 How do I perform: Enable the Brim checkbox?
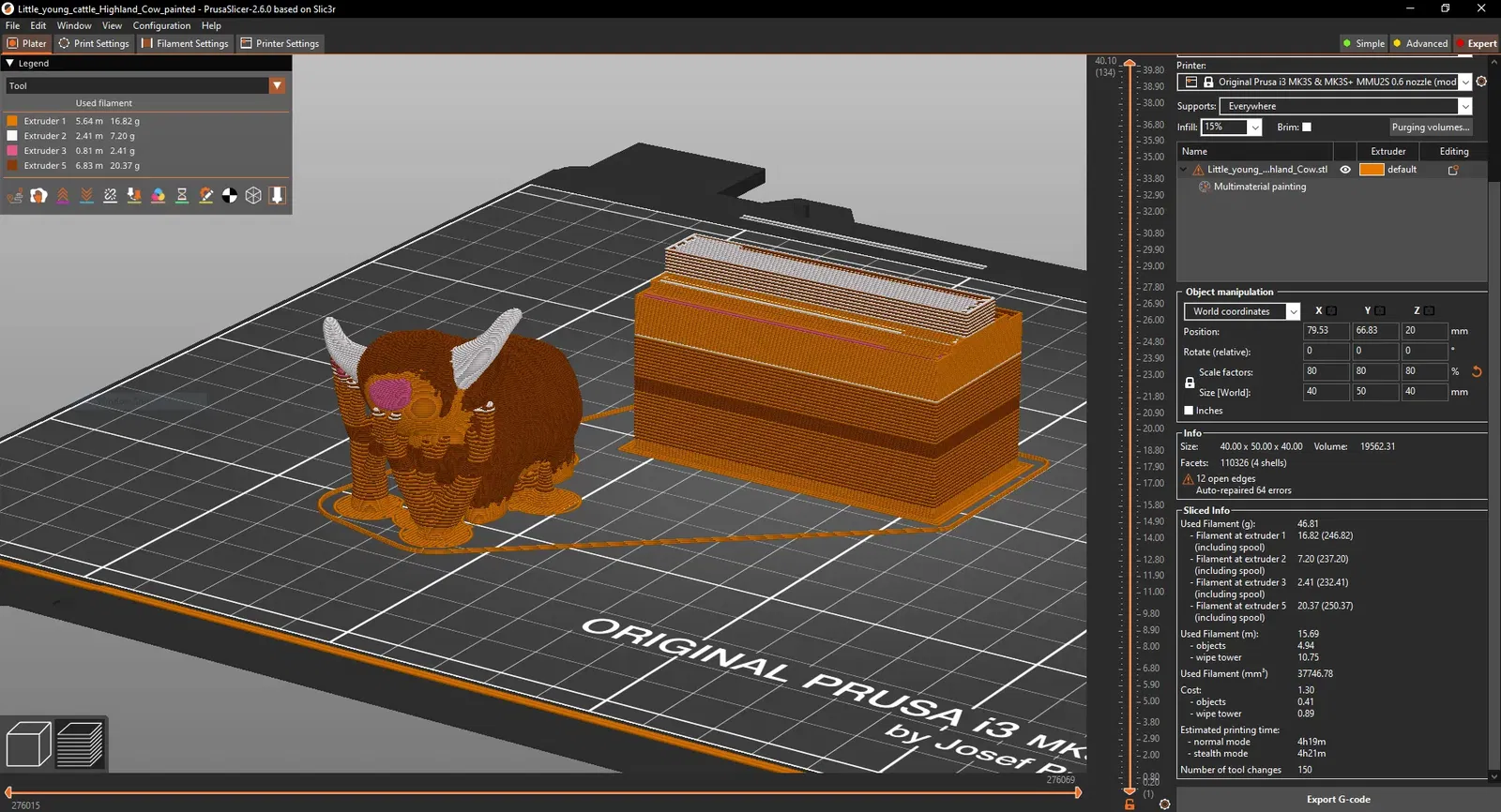(1307, 127)
